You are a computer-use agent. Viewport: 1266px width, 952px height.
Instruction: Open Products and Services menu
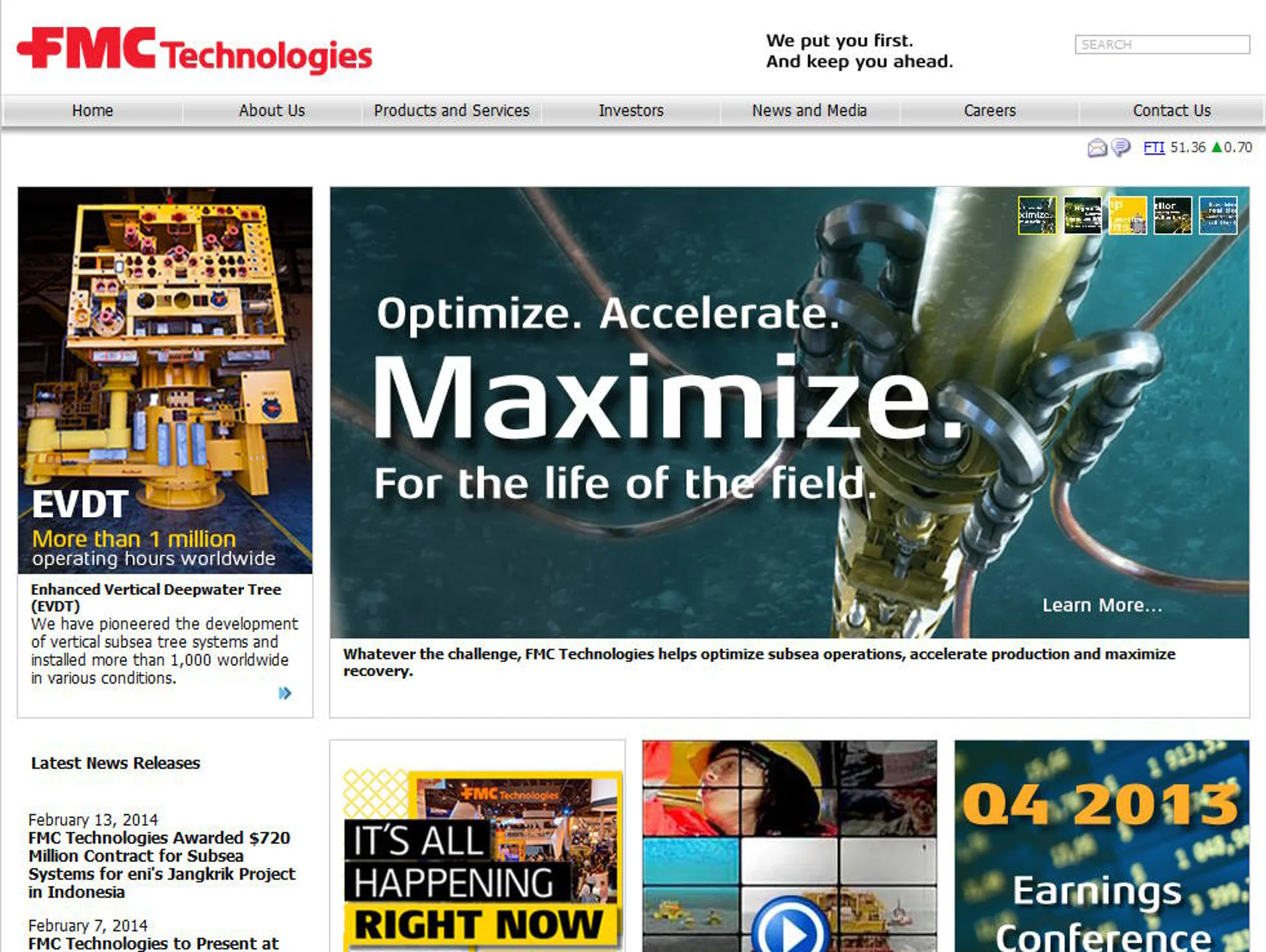coord(452,110)
